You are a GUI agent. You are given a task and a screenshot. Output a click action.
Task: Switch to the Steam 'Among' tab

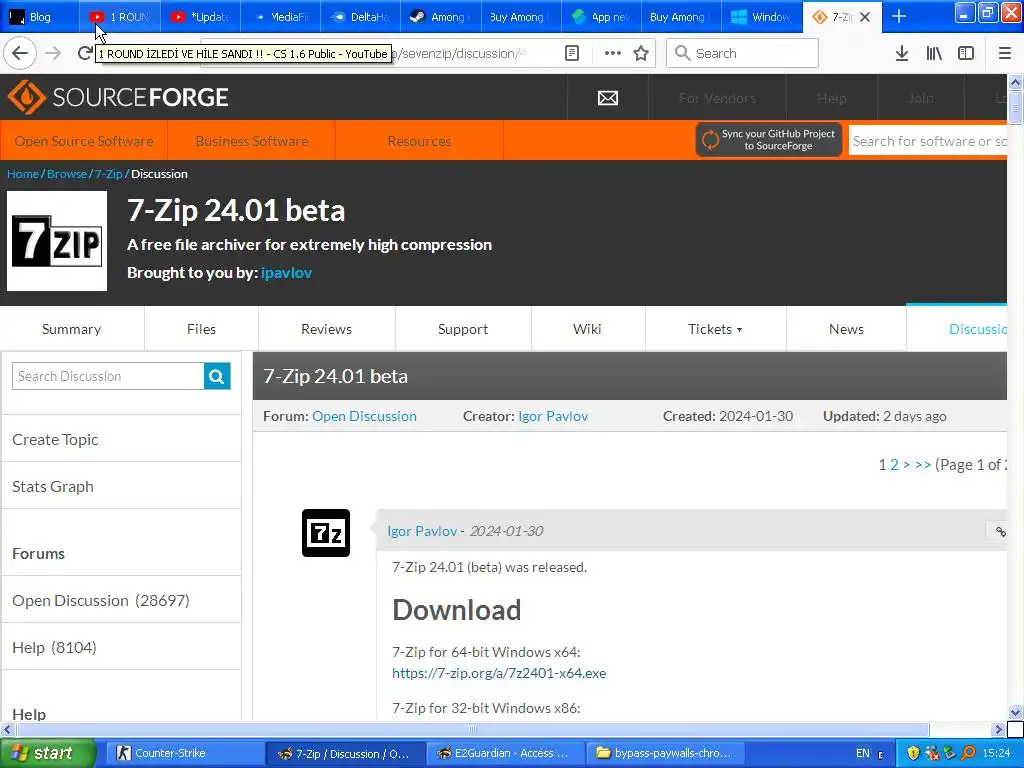[x=441, y=17]
